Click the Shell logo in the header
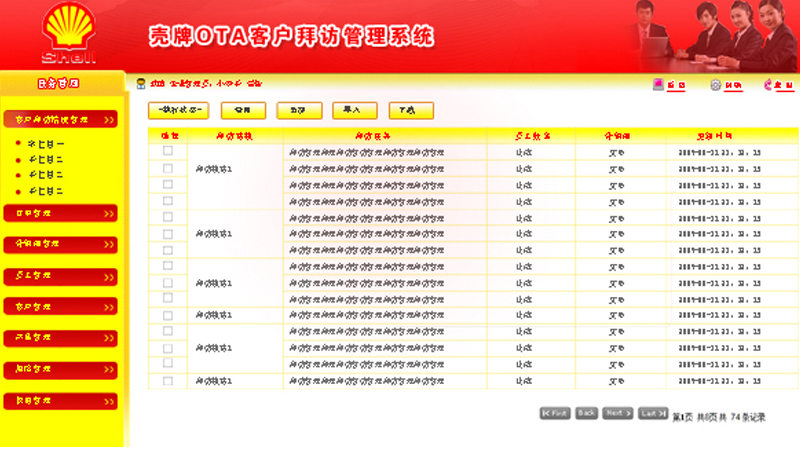Screen dimensions: 800x450 coord(69,33)
